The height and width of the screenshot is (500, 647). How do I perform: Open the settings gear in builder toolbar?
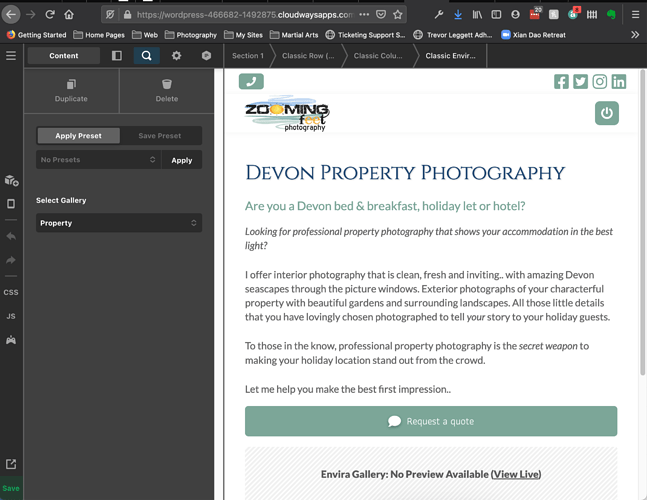click(176, 56)
